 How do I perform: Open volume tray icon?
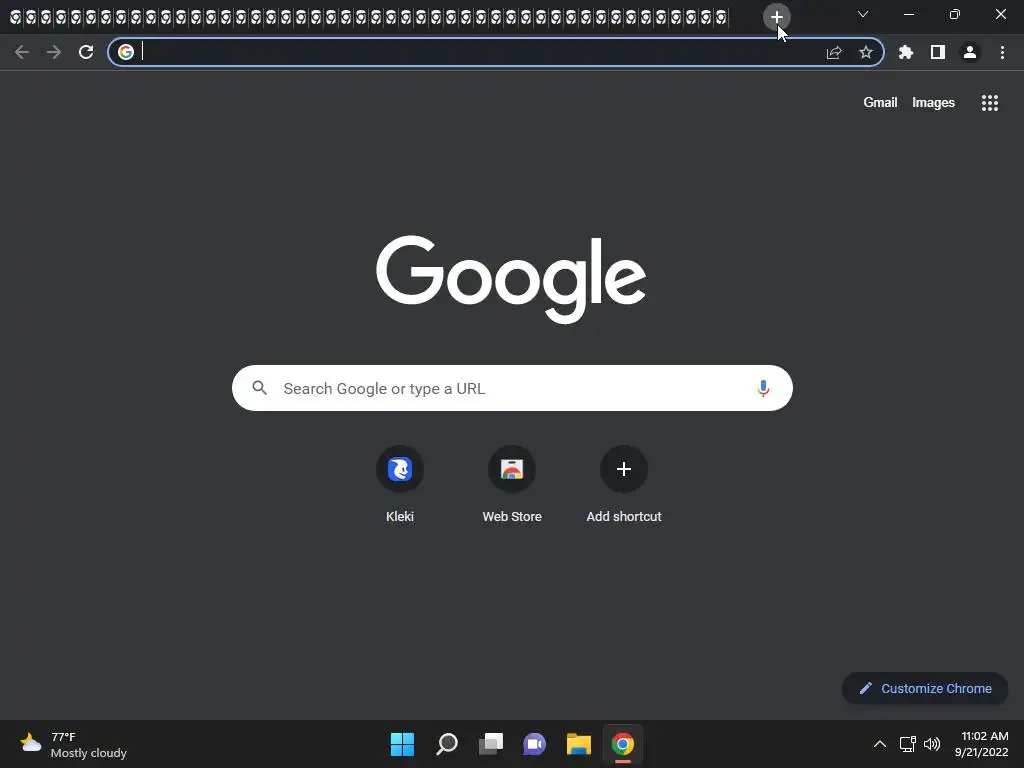point(932,744)
